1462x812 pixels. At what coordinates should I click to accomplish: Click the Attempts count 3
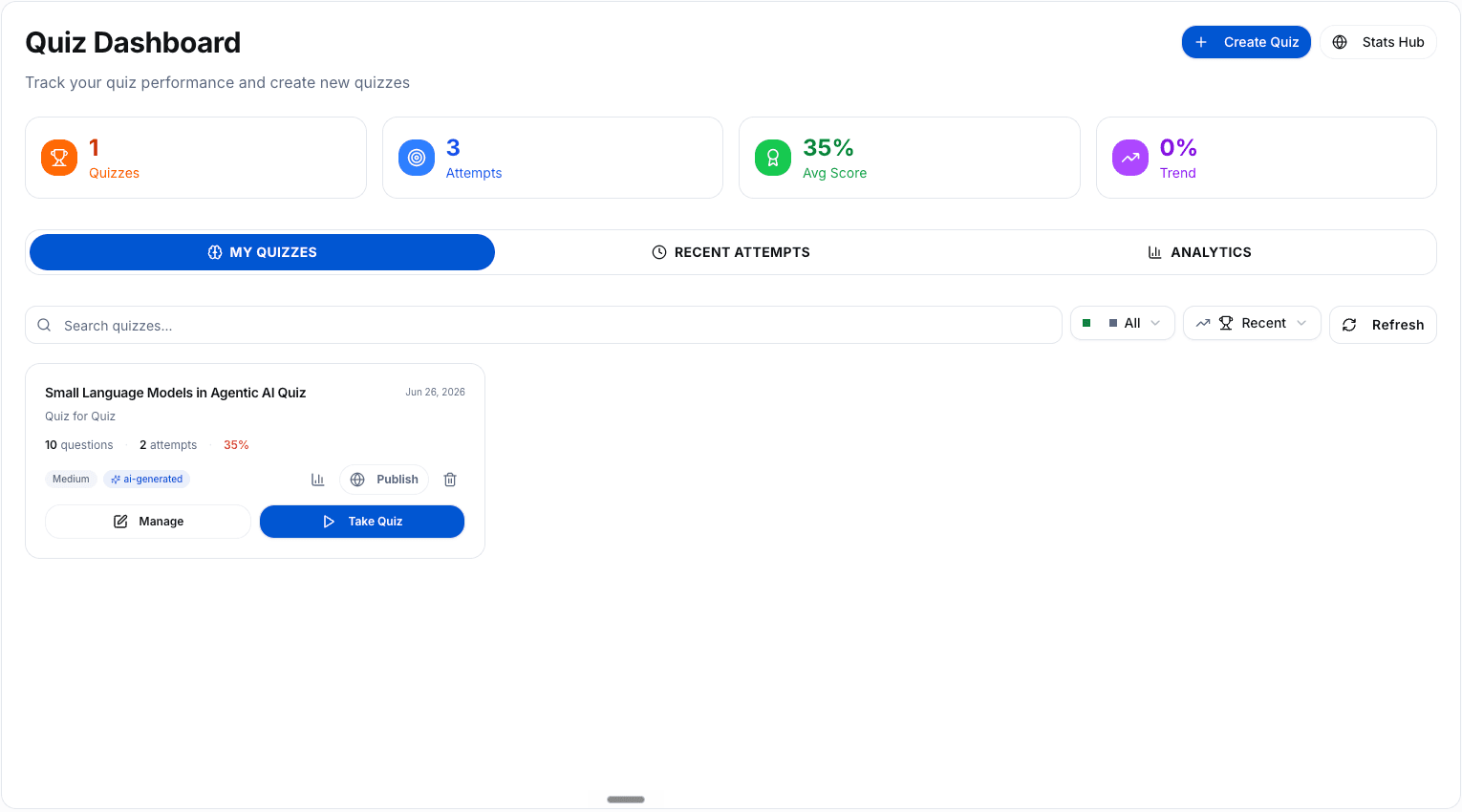coord(453,148)
